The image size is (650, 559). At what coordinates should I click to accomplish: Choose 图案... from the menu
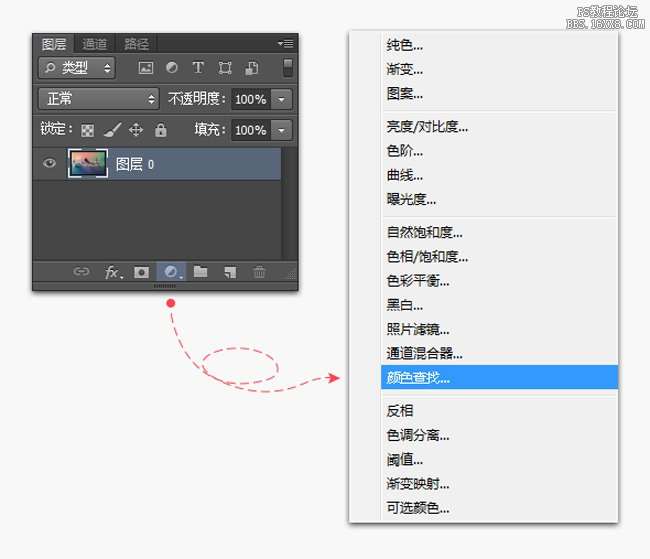[x=499, y=94]
